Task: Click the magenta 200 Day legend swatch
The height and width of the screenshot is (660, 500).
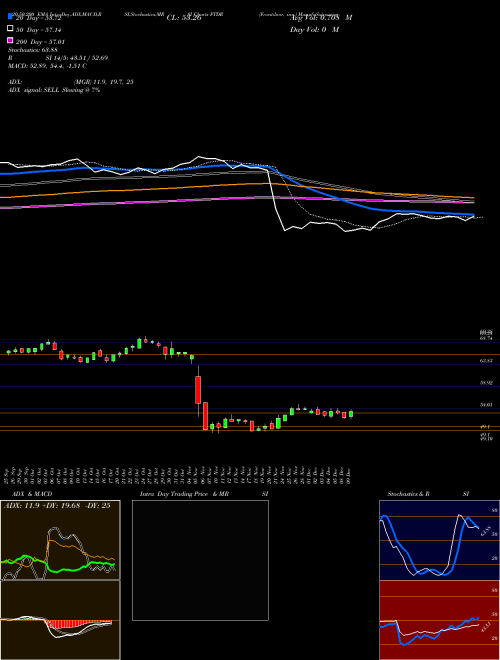Action: 10,40
